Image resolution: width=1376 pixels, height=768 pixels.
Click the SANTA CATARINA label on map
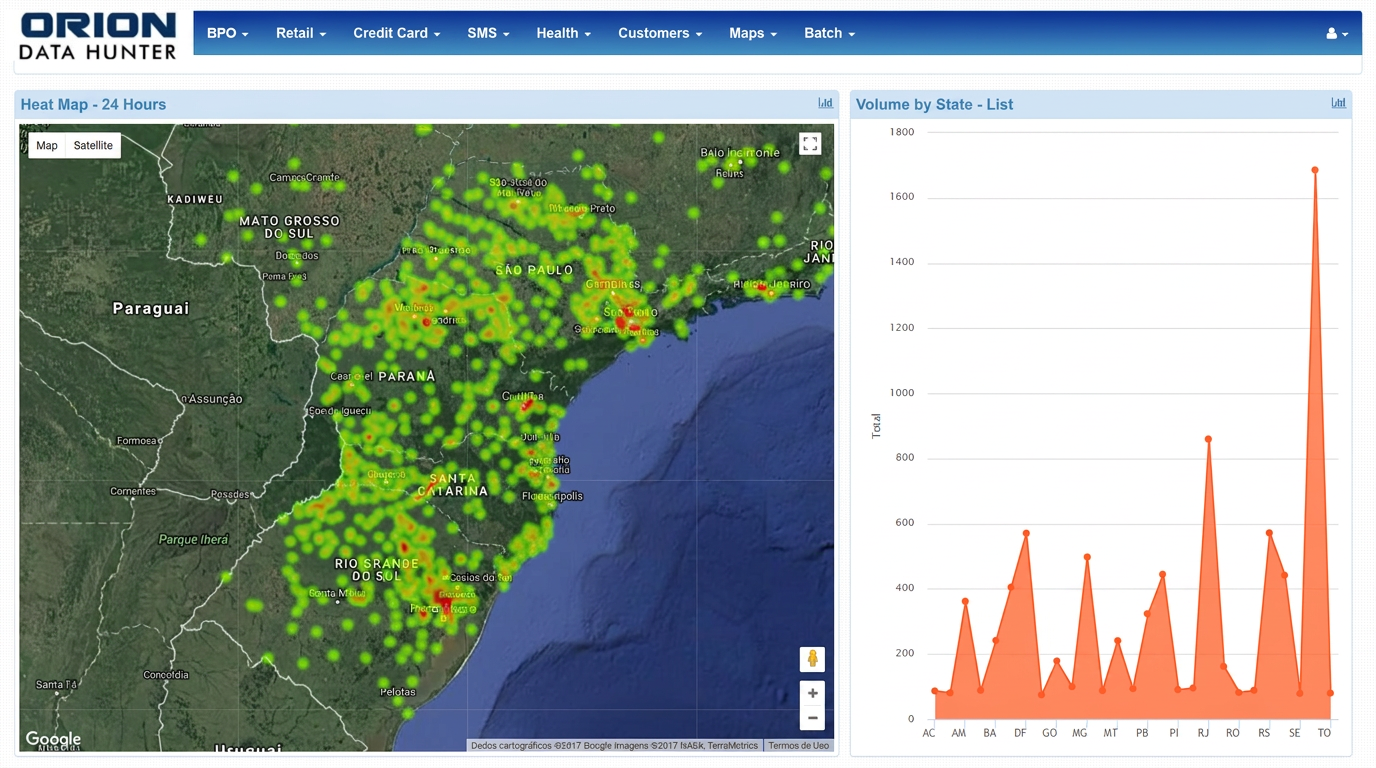[x=453, y=485]
